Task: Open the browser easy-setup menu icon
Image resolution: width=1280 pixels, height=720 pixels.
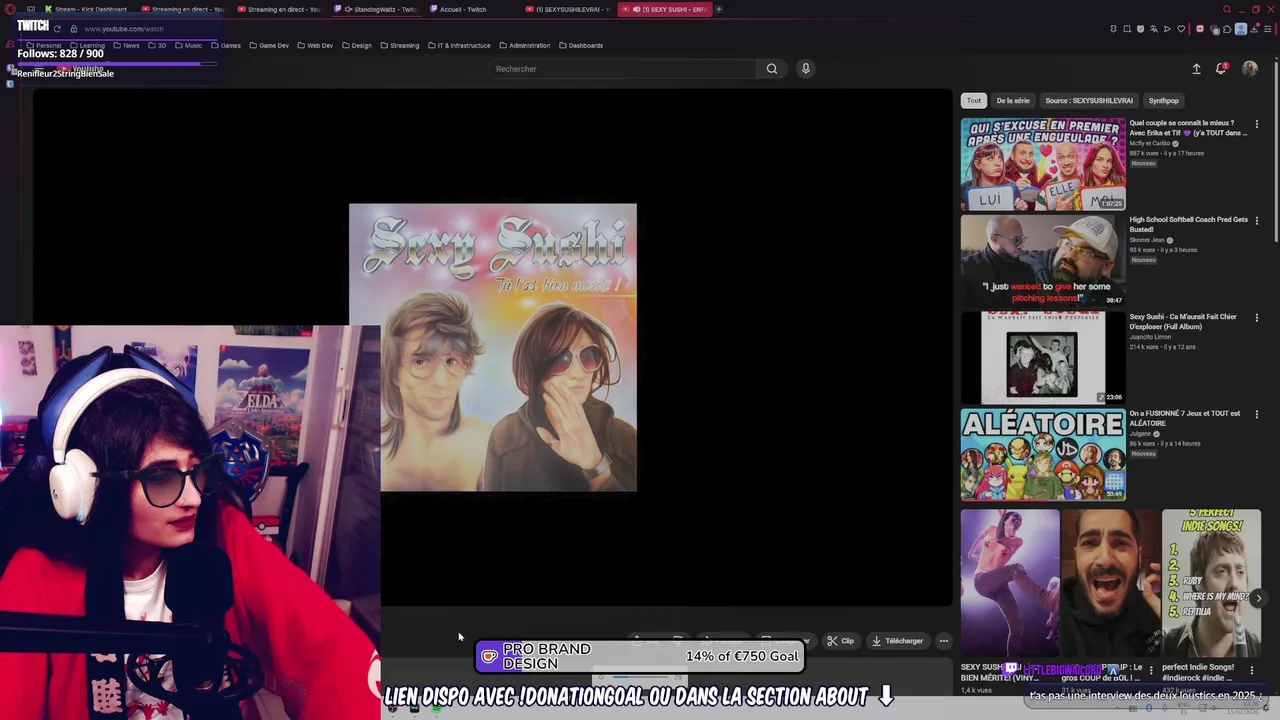Action: click(x=1267, y=29)
